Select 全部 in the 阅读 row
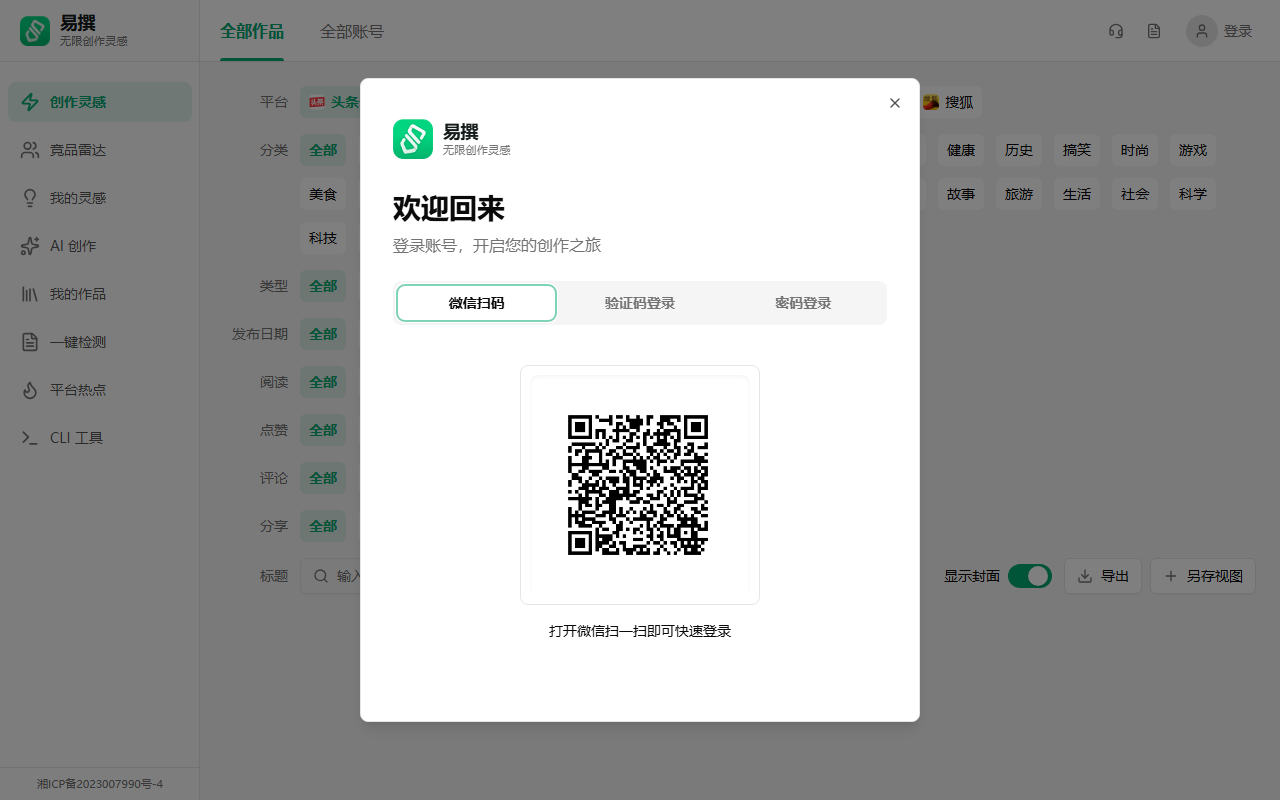Screen dimensions: 1280x800 [x=323, y=382]
